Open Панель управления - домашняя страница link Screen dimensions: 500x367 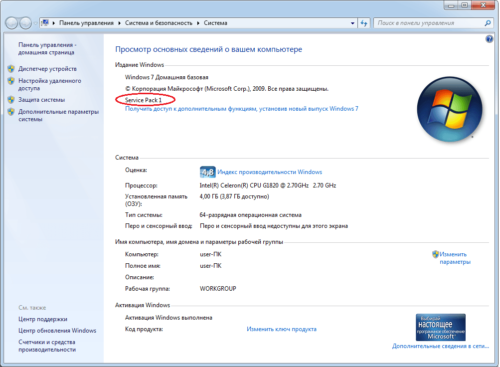point(47,49)
